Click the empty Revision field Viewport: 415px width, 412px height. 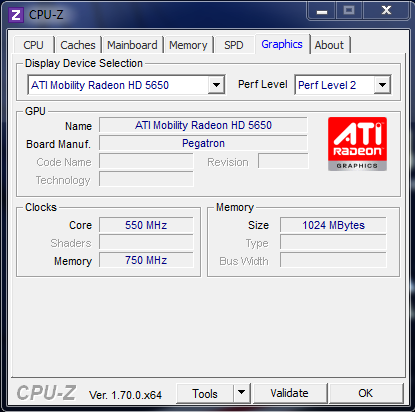coord(283,161)
